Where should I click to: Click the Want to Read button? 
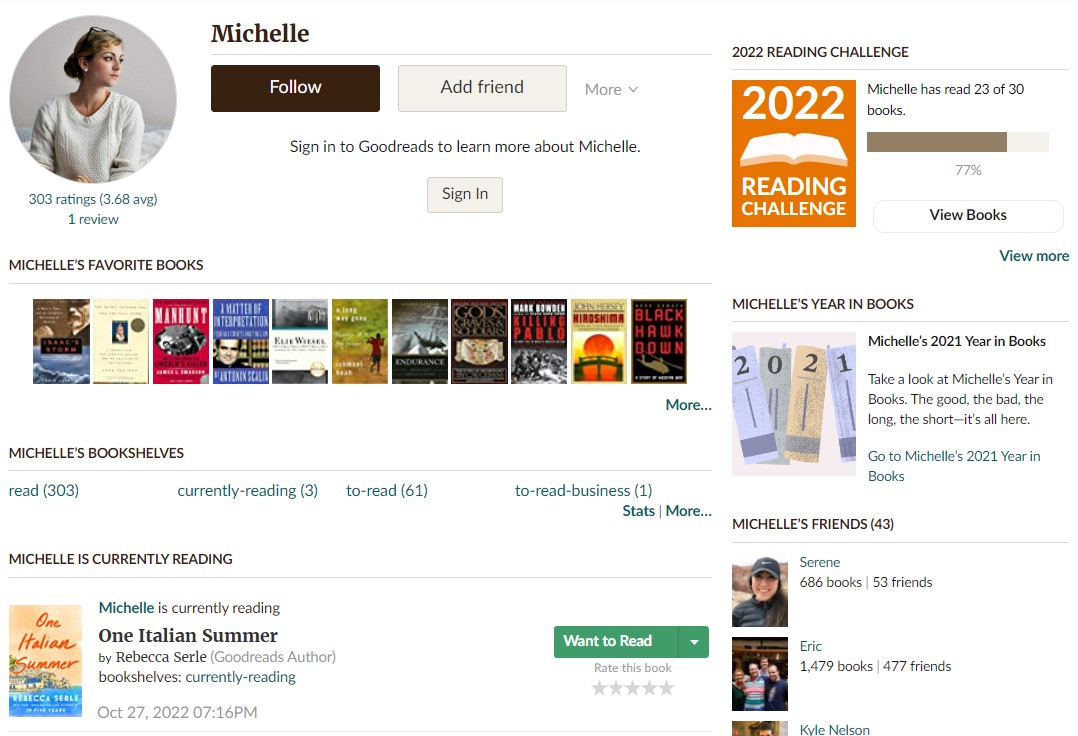pyautogui.click(x=616, y=641)
